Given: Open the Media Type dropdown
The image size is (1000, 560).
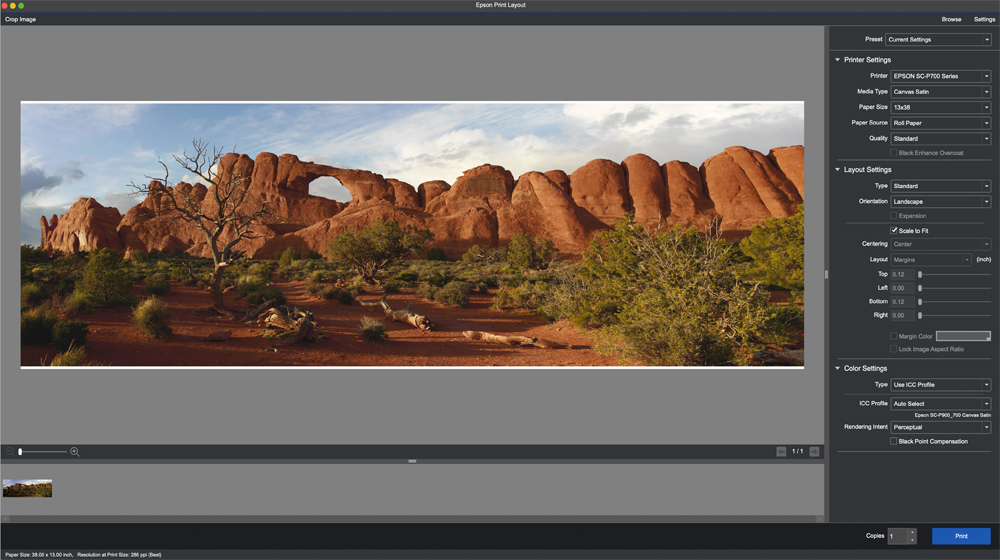Looking at the screenshot, I should tap(940, 92).
